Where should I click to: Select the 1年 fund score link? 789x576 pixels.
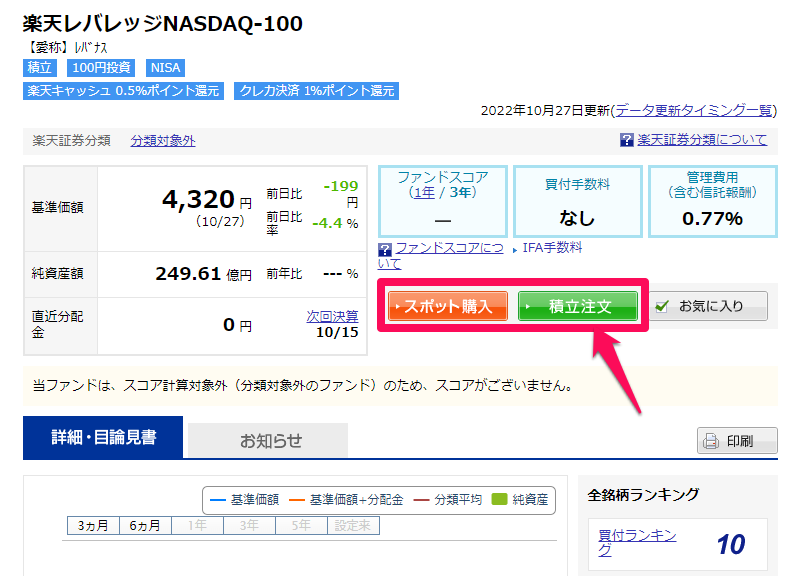pos(424,192)
